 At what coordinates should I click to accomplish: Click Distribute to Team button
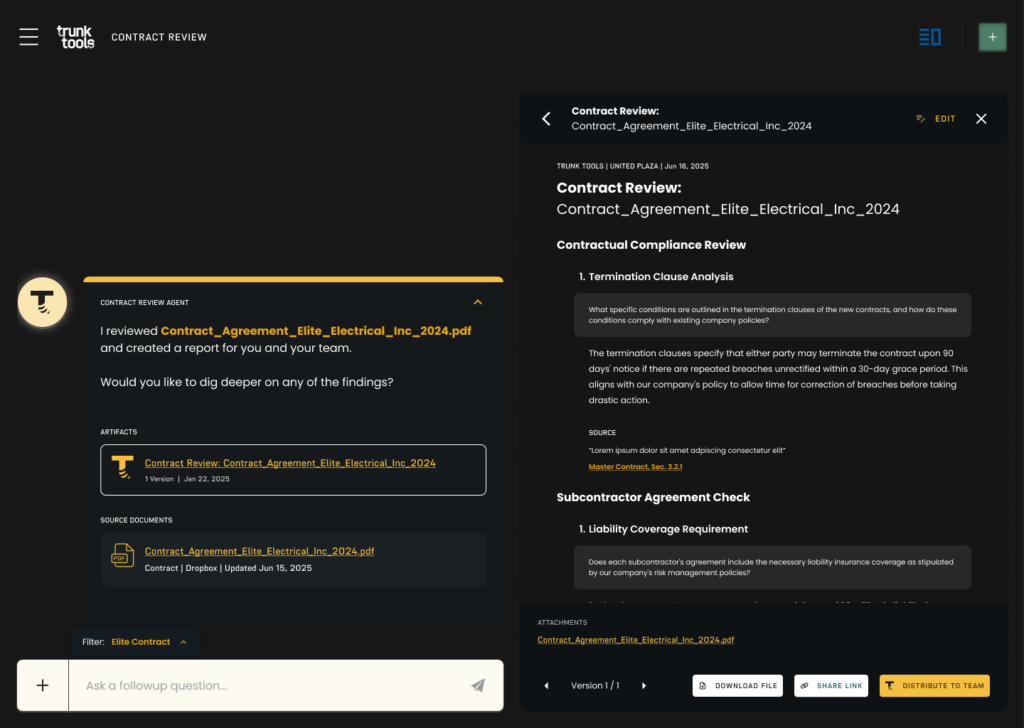934,686
